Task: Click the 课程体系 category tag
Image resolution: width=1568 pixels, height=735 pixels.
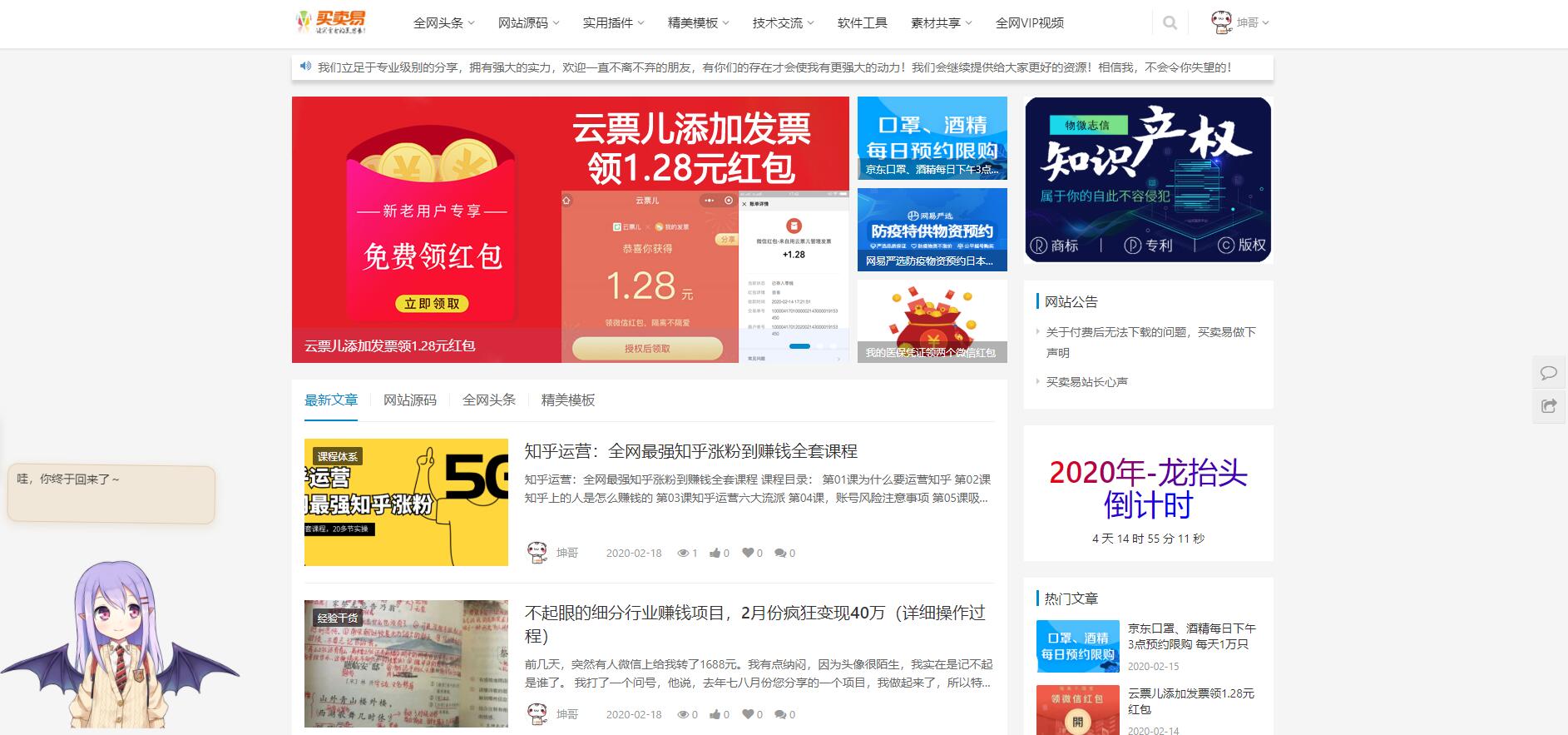Action: click(x=338, y=456)
